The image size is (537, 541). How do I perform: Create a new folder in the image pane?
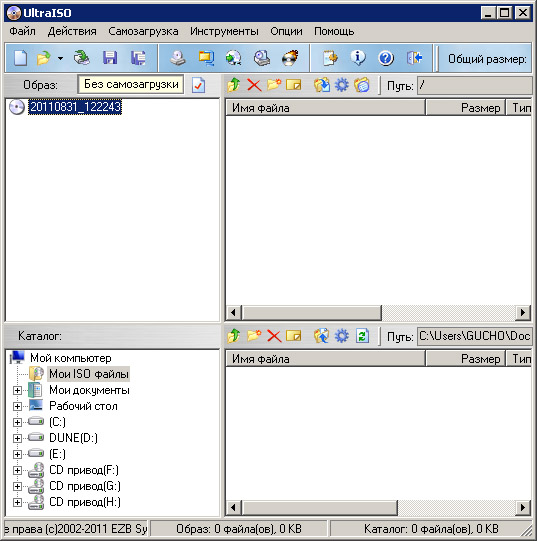[274, 85]
